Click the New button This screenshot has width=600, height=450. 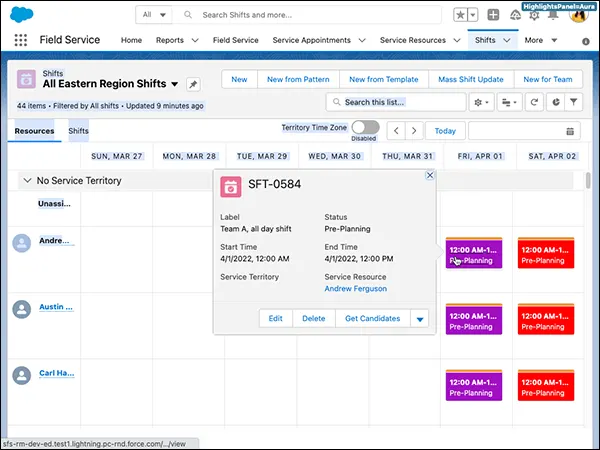239,80
